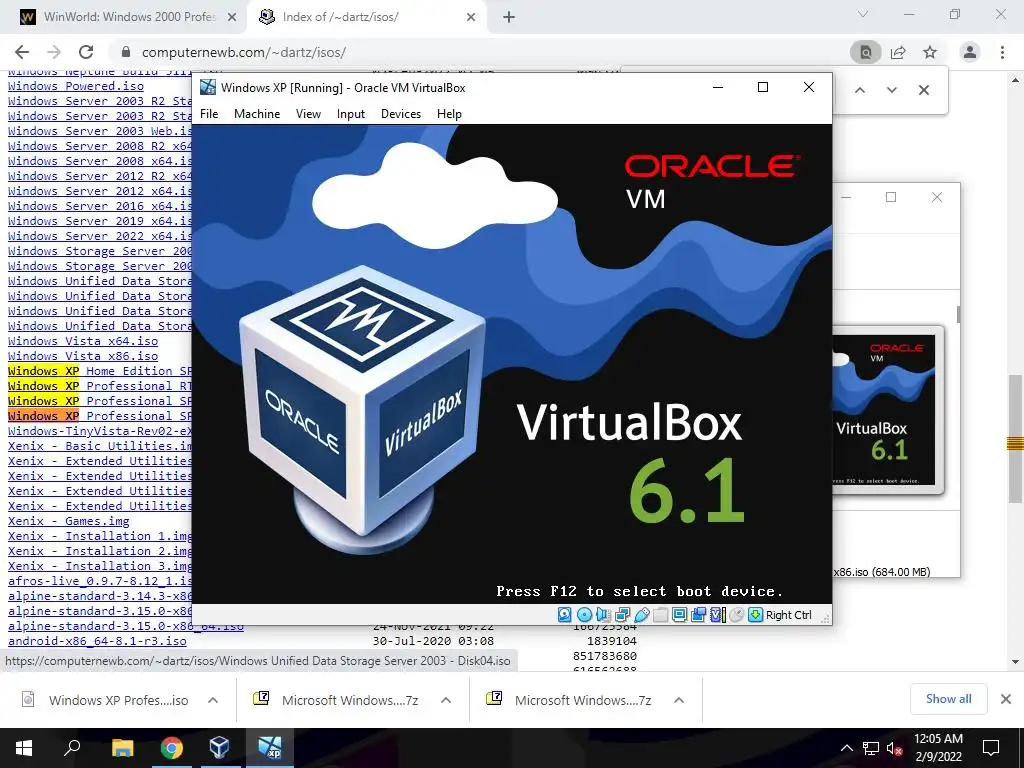Click the find-in-page magnifier icon in address bar
Screen dimensions: 1024x768
pyautogui.click(x=865, y=52)
